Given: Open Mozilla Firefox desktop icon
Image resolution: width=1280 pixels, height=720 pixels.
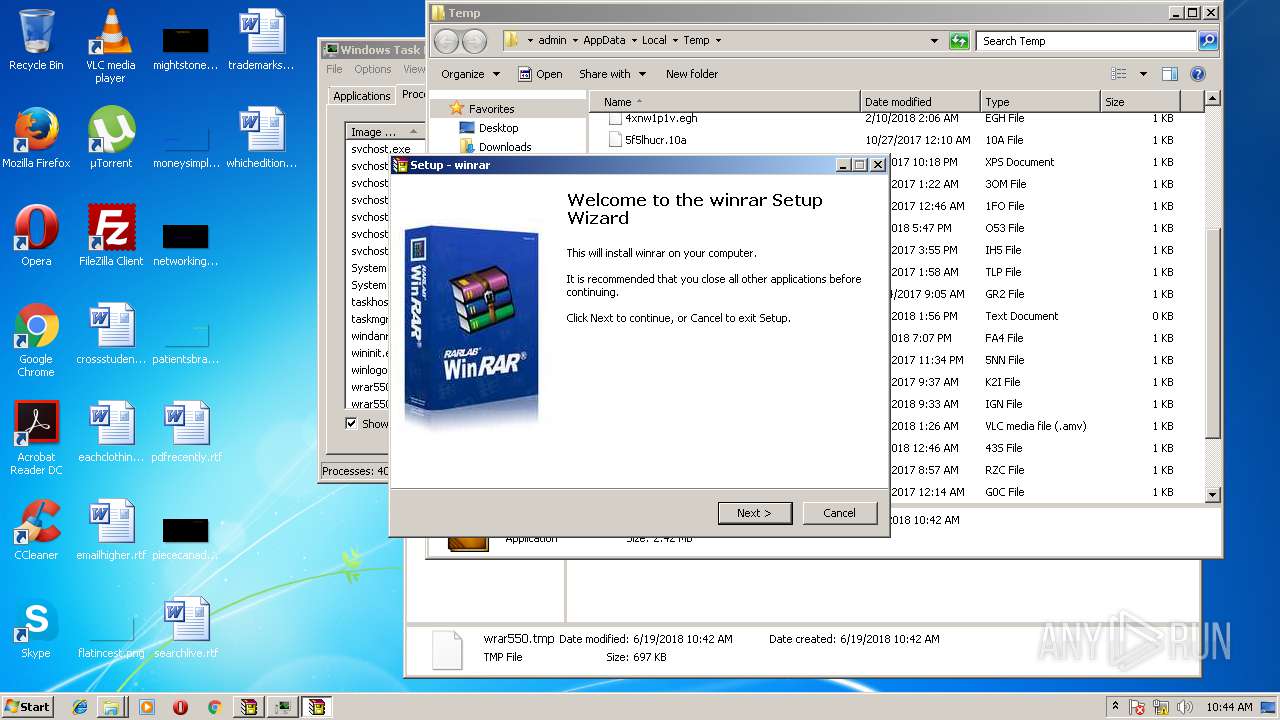Looking at the screenshot, I should [36, 139].
